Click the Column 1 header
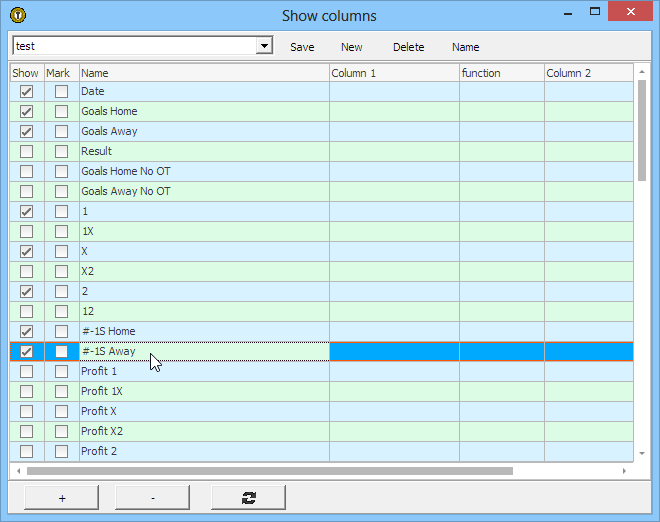660x522 pixels. (394, 73)
